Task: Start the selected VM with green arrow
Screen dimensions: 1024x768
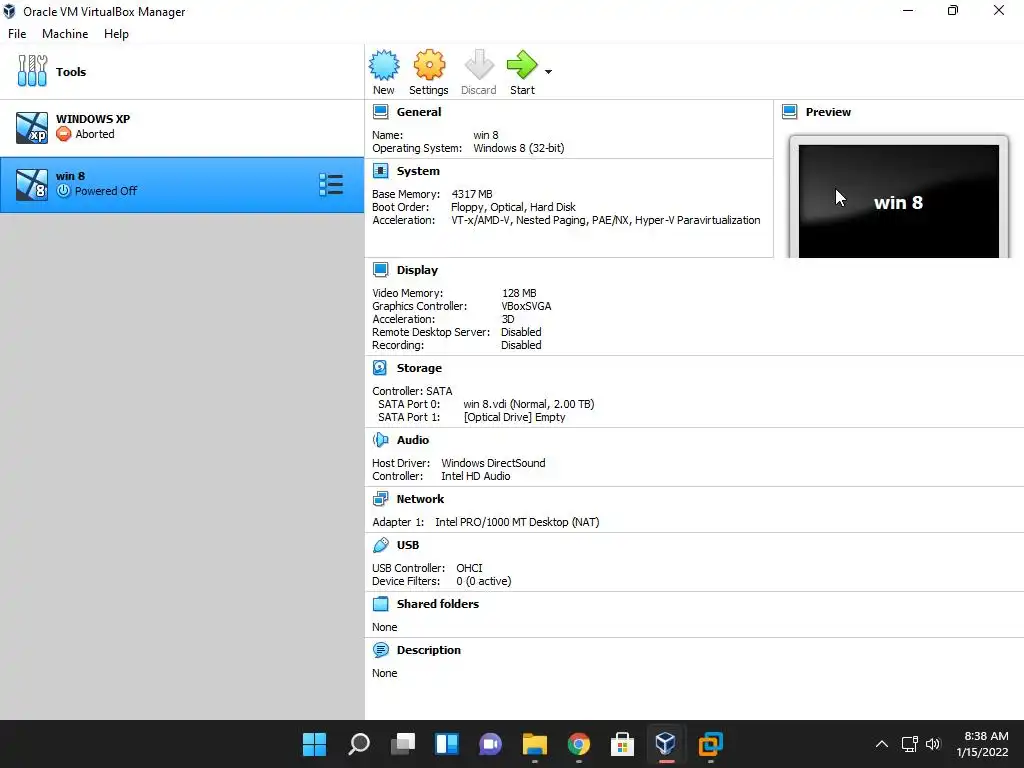Action: (x=522, y=65)
